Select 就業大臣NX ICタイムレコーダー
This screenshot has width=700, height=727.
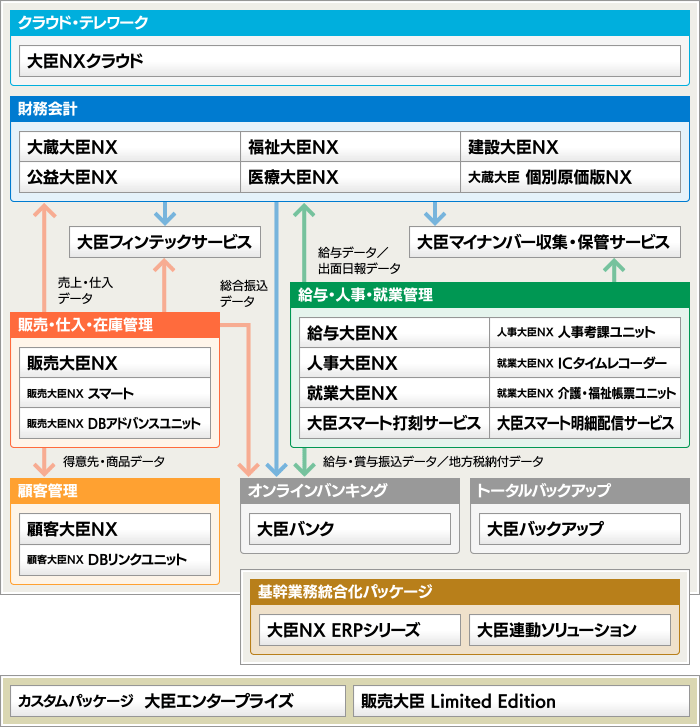[x=585, y=363]
